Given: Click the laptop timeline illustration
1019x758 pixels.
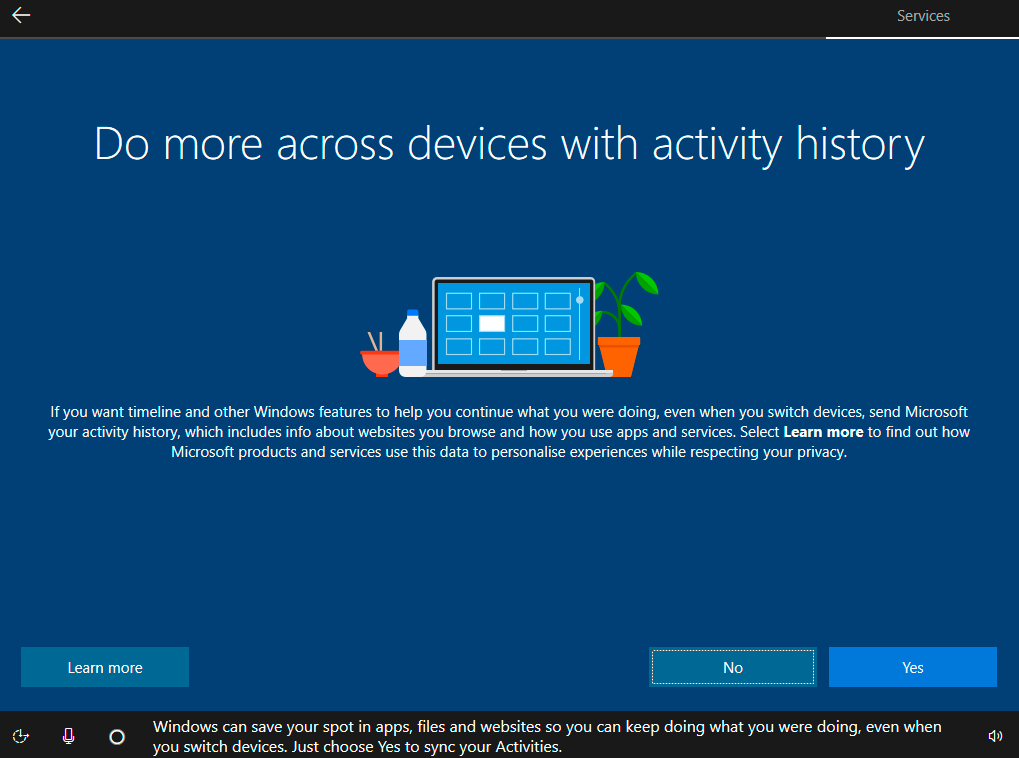Looking at the screenshot, I should [514, 325].
